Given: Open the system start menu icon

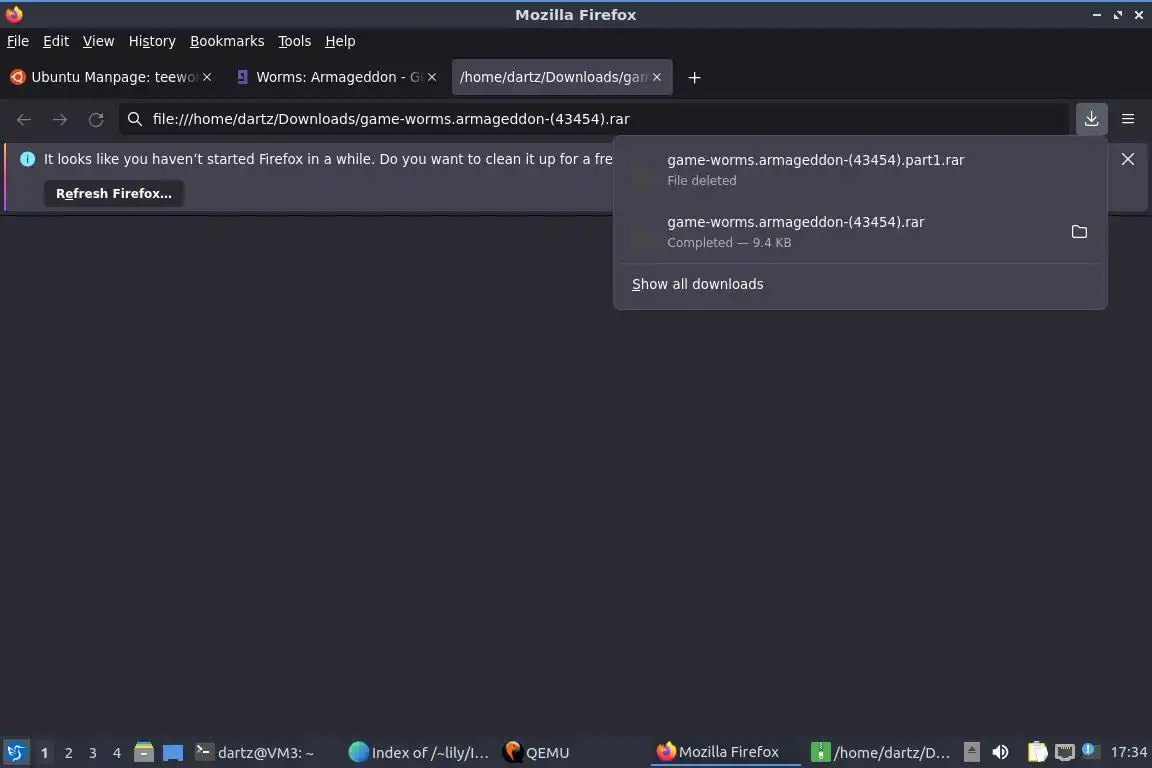Looking at the screenshot, I should (x=15, y=752).
